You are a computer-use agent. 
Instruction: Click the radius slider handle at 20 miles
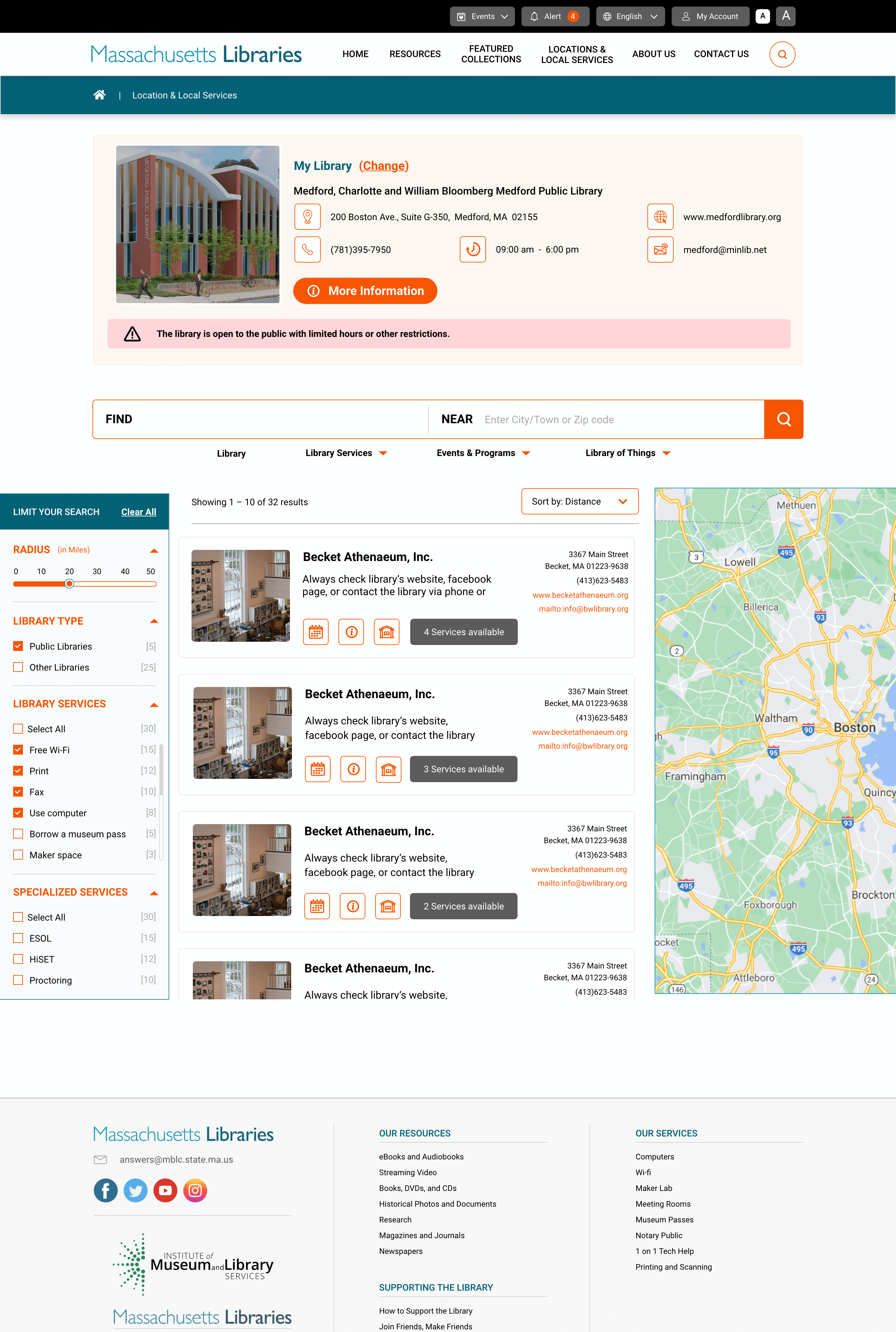(69, 584)
